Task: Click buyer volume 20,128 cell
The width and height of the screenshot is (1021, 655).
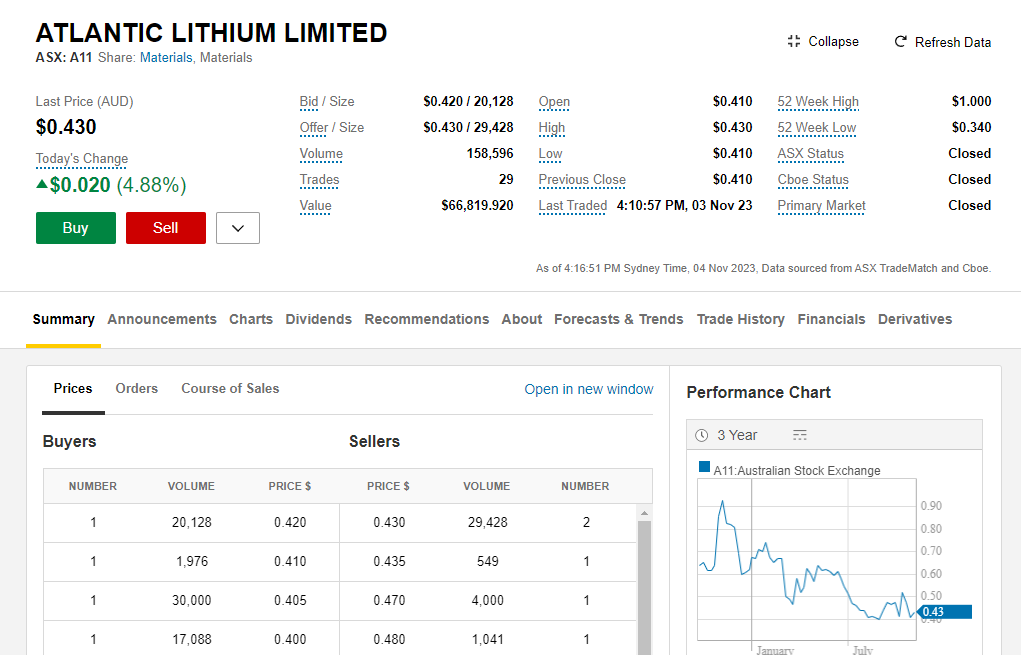Action: coord(191,522)
